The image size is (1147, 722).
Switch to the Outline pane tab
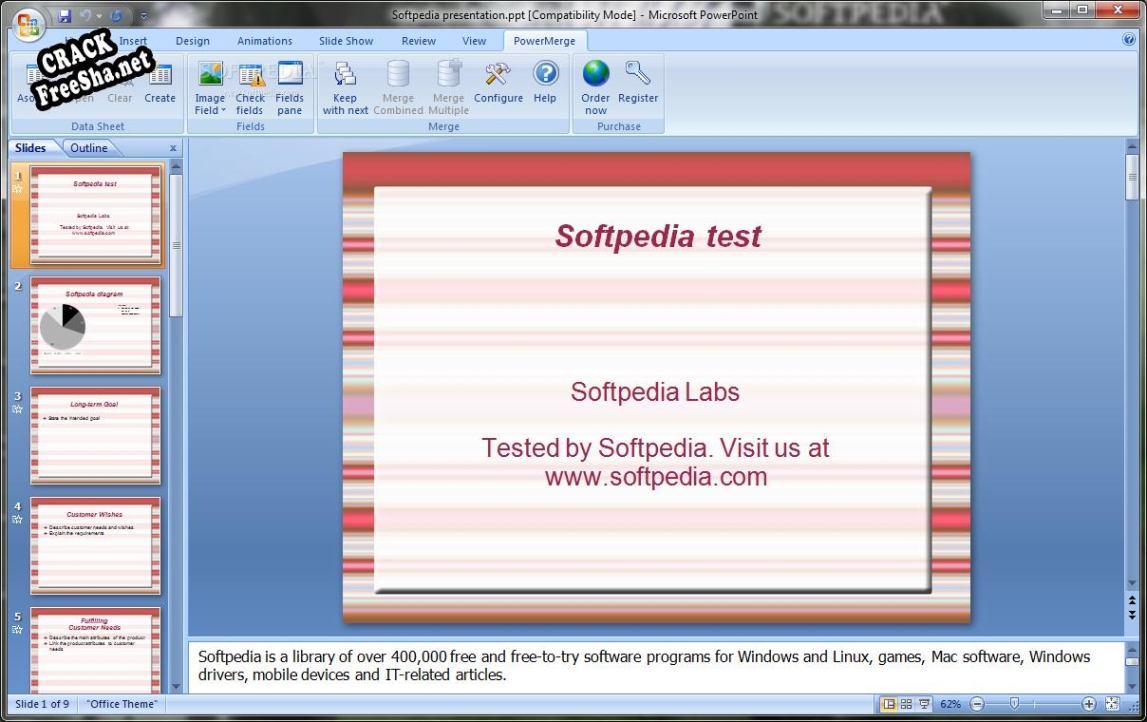(89, 148)
